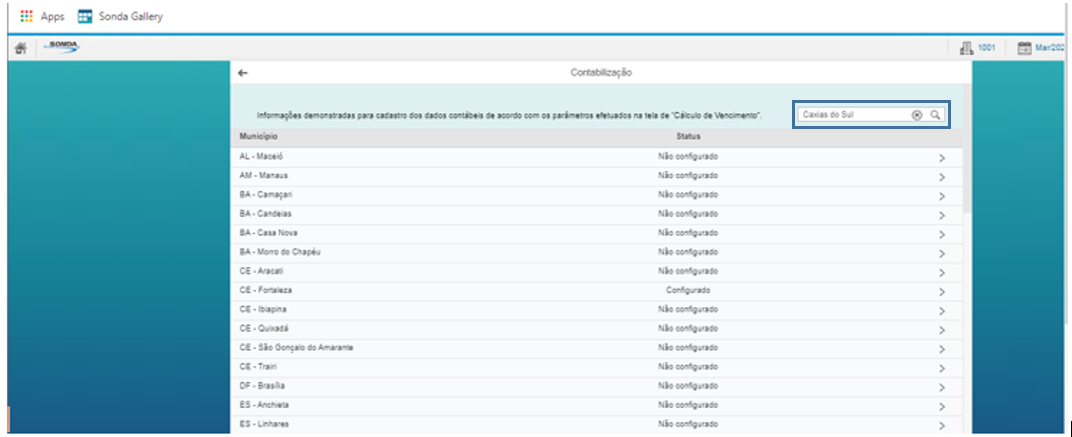Select the DF - Brasília municipality

click(262, 386)
